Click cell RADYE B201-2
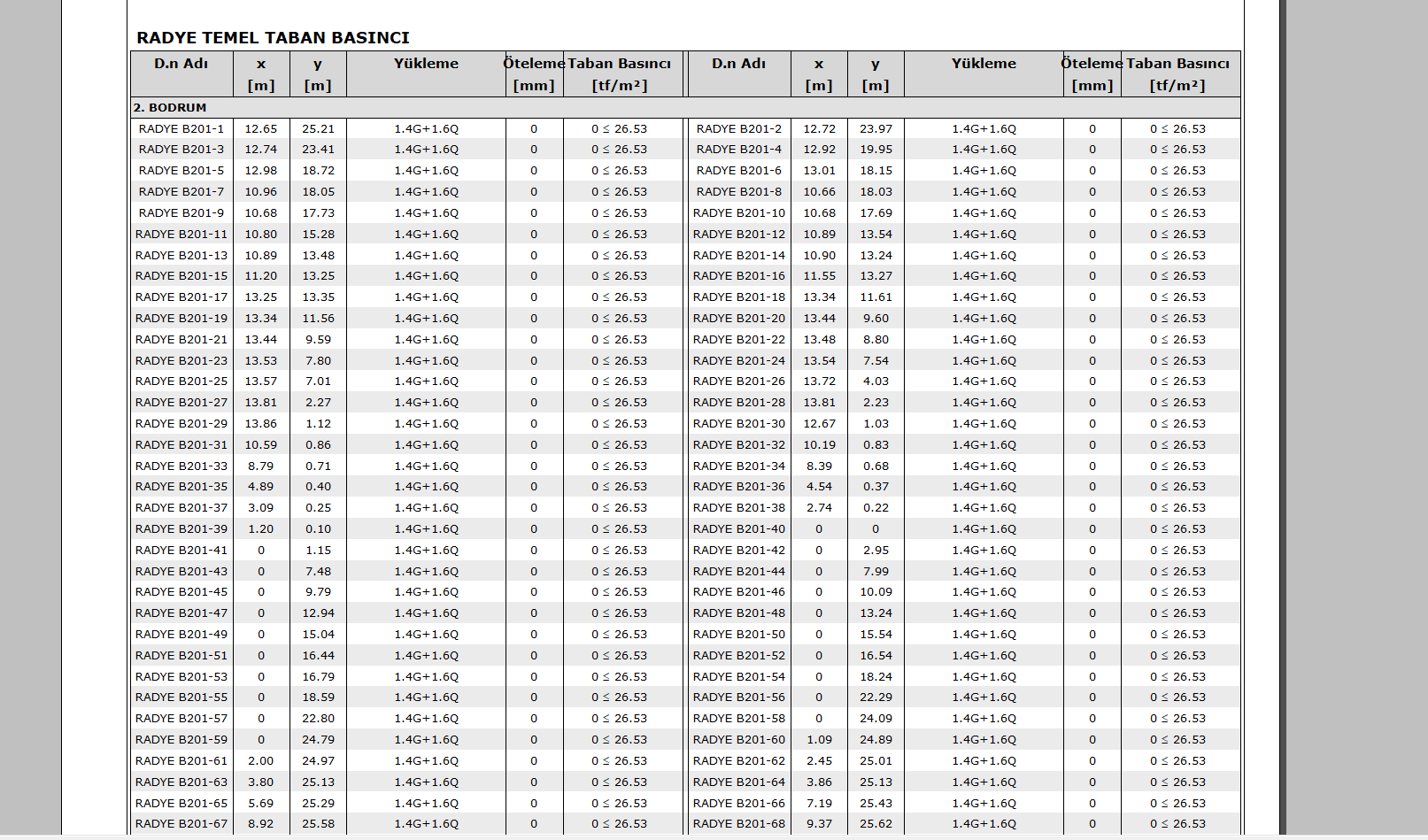The height and width of the screenshot is (840, 1428). coord(739,128)
